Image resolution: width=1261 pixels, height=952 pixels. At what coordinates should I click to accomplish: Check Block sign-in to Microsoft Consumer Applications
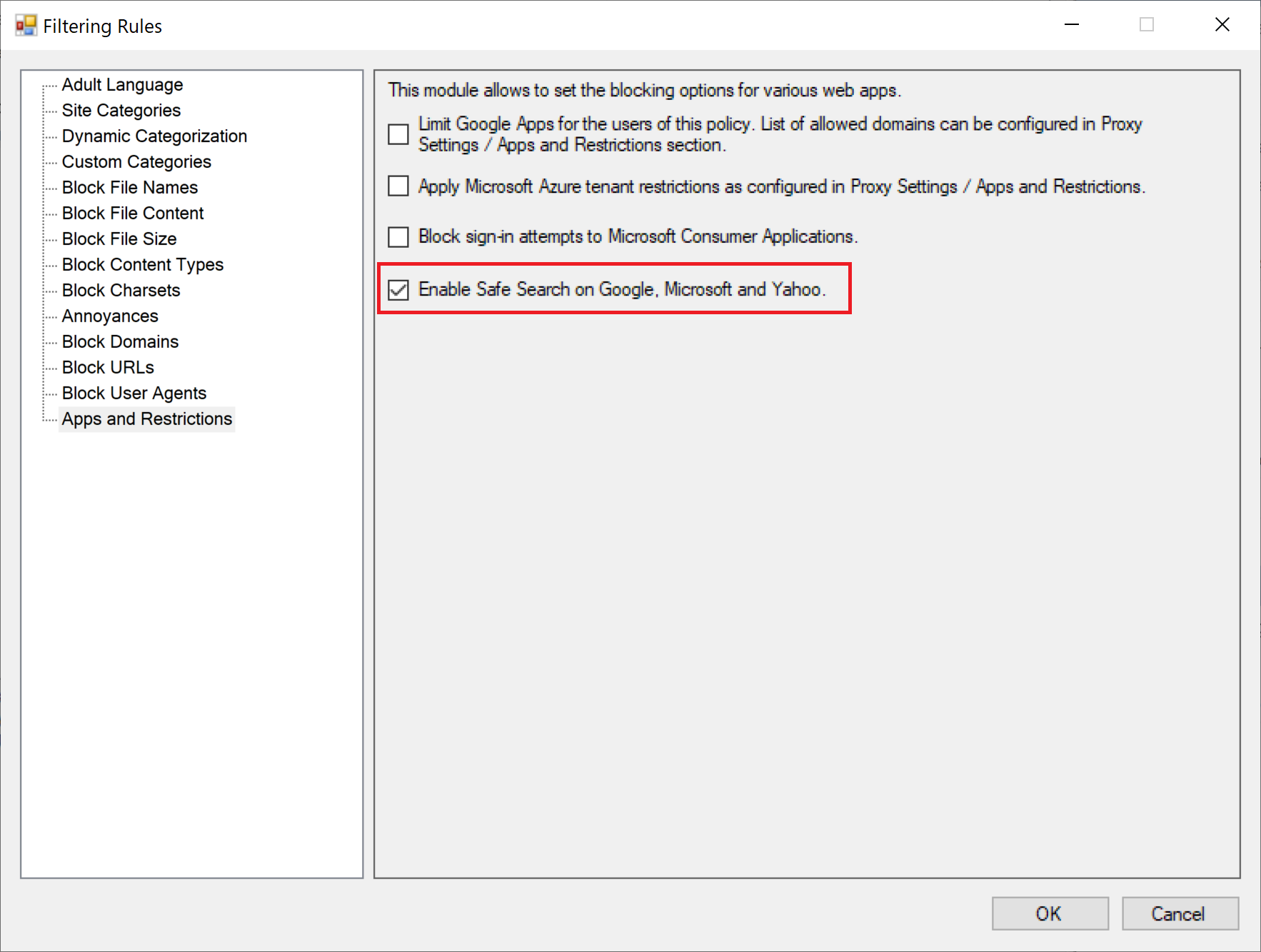tap(398, 236)
